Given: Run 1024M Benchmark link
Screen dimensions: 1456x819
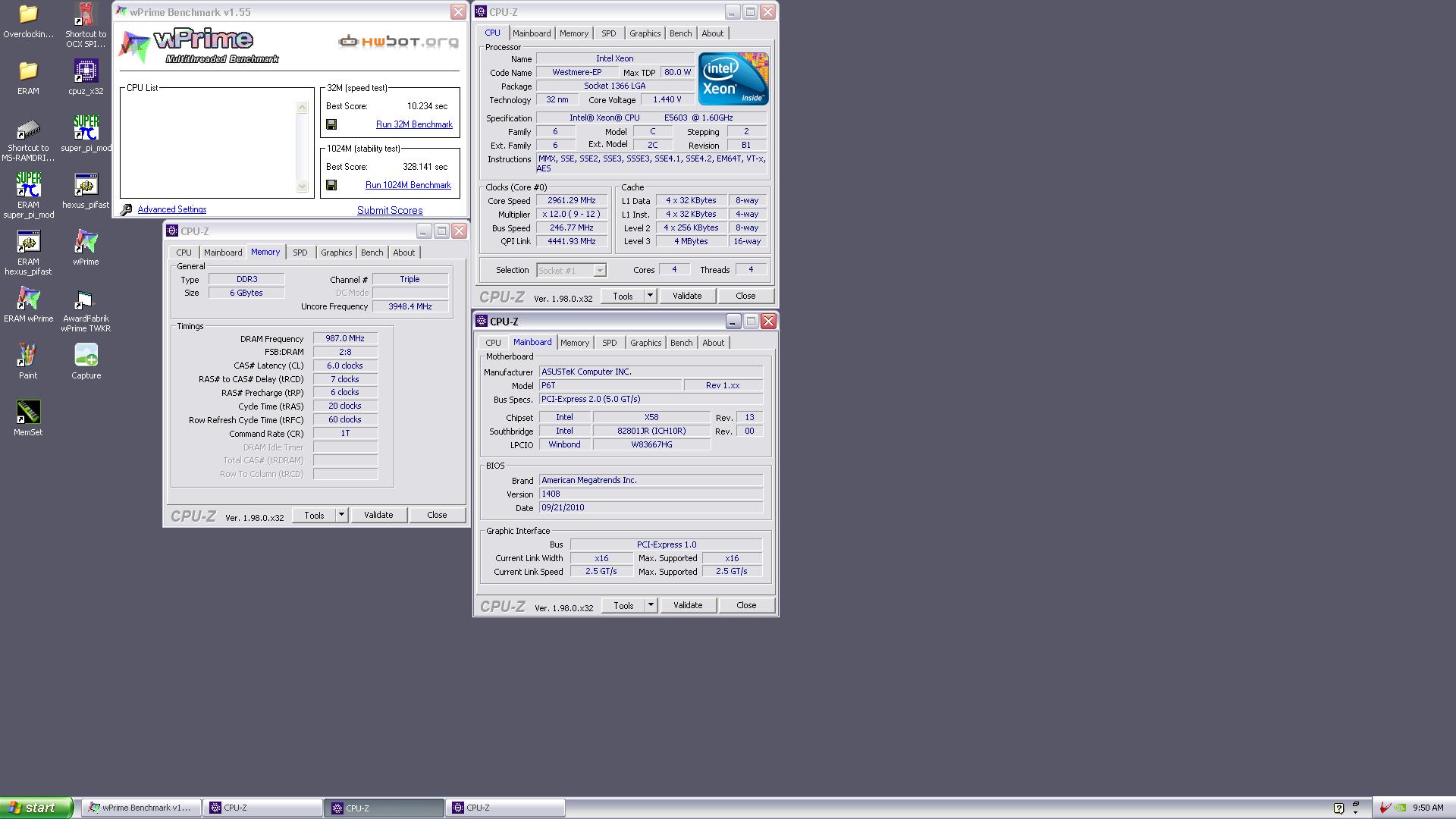Looking at the screenshot, I should click(x=408, y=185).
